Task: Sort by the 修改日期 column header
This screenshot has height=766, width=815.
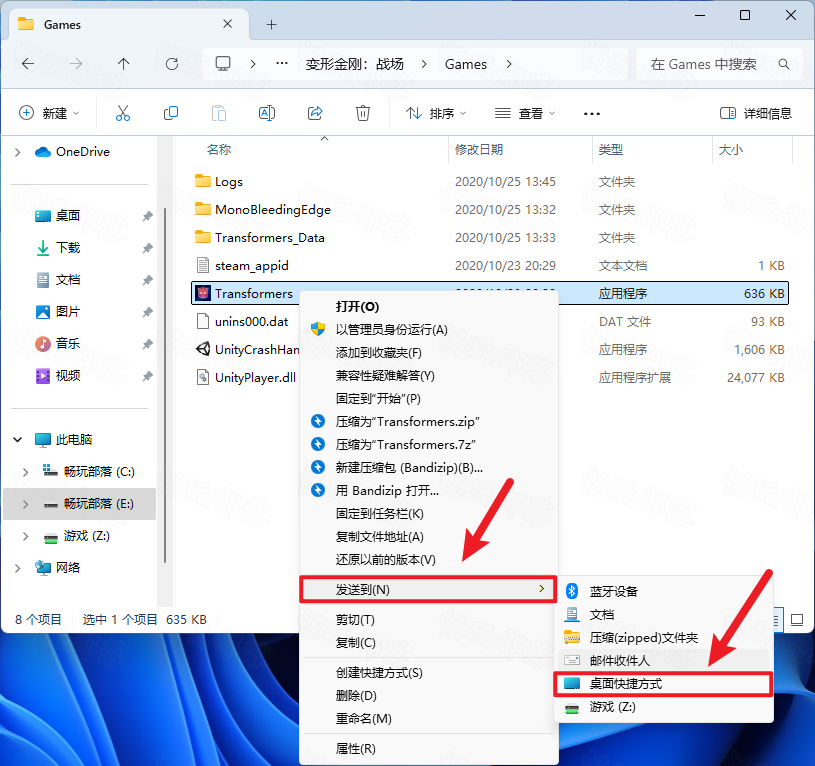Action: (520, 150)
